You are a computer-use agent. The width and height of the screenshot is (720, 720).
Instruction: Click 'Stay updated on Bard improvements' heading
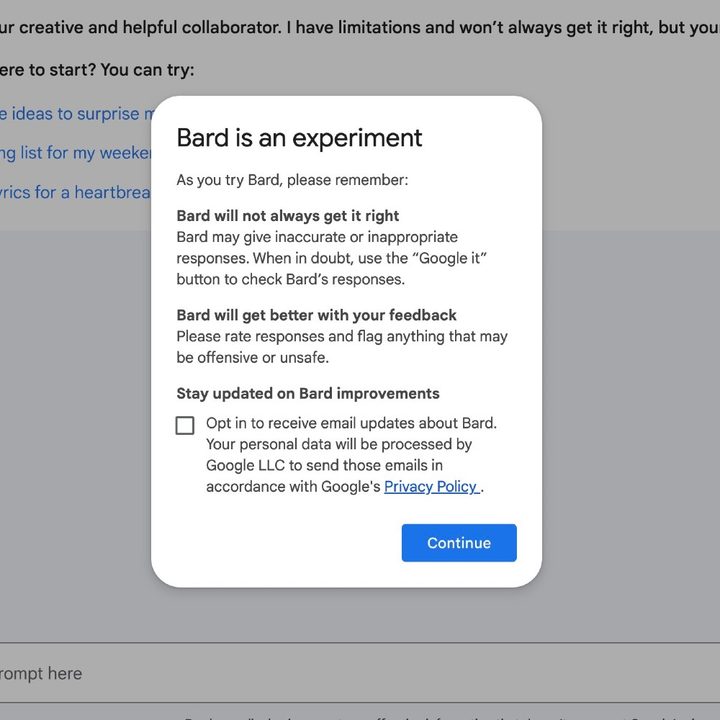tap(308, 394)
